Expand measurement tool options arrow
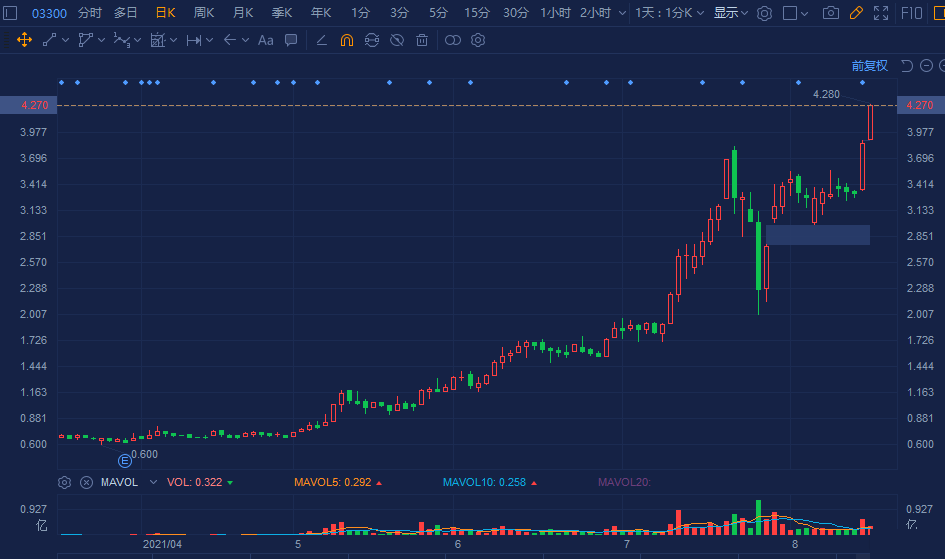This screenshot has height=559, width=945. 174,40
